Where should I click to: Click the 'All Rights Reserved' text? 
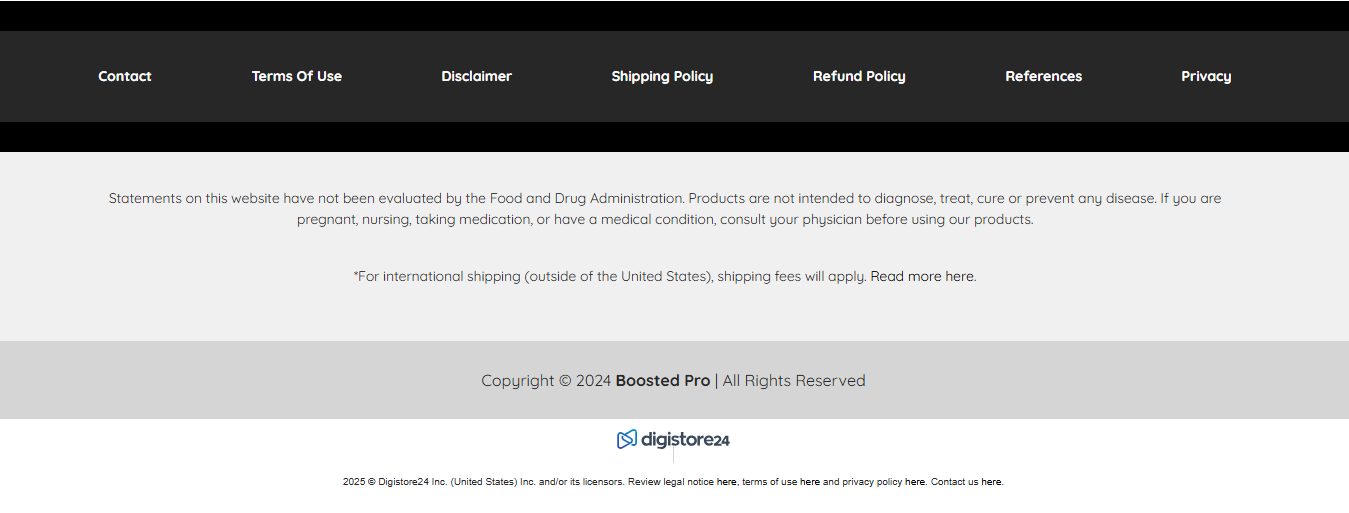(794, 380)
